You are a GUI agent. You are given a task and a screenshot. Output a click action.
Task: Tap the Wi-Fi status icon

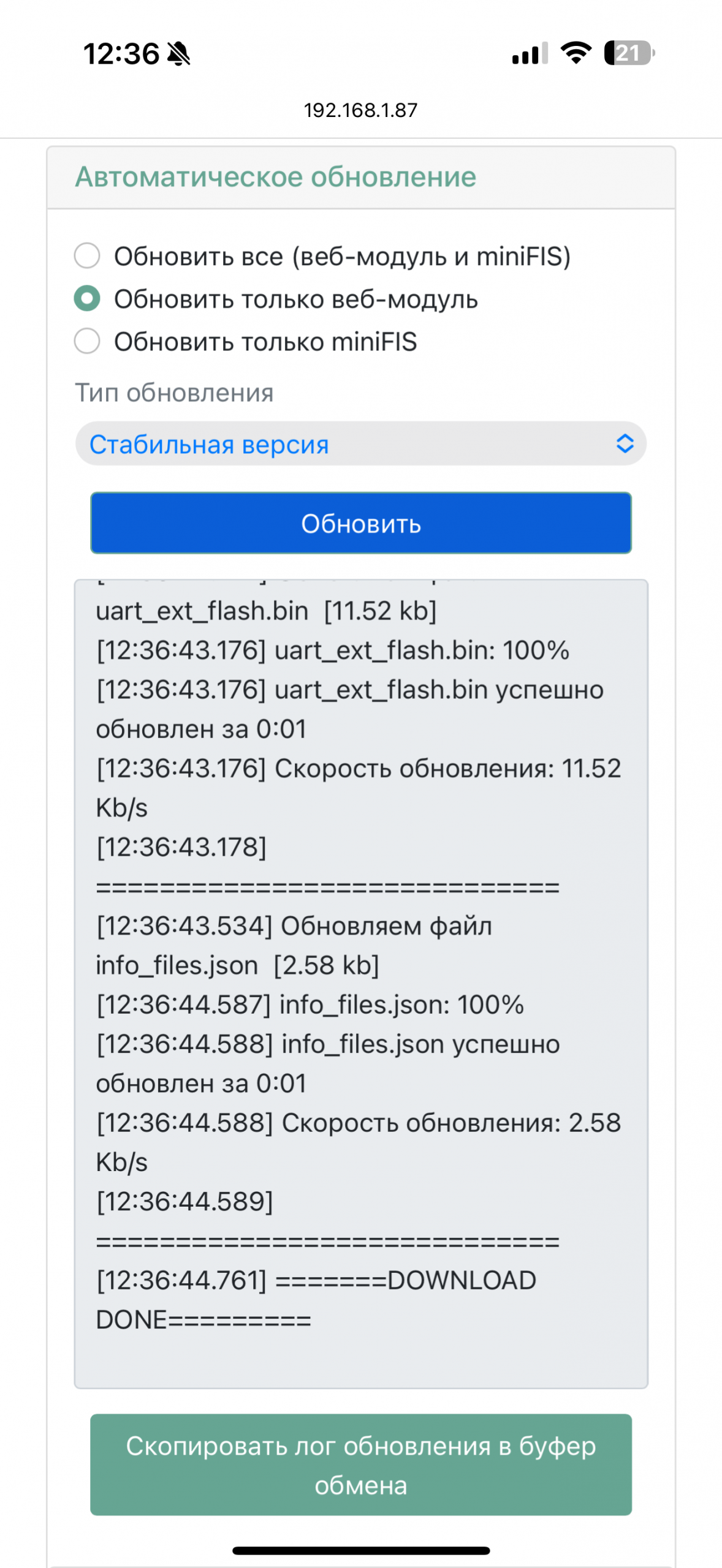[x=576, y=53]
